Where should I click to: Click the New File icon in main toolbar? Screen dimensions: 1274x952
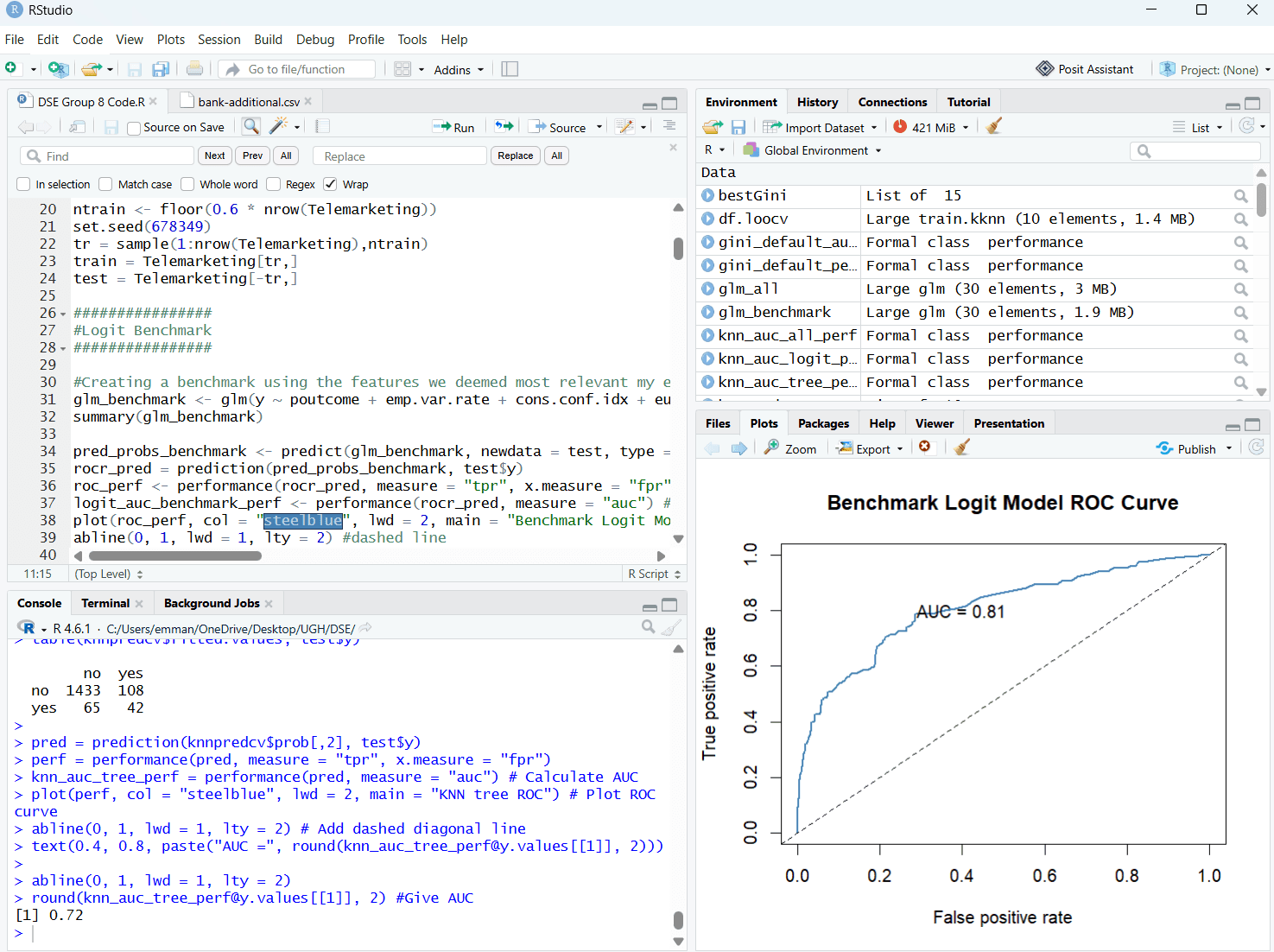[11, 68]
